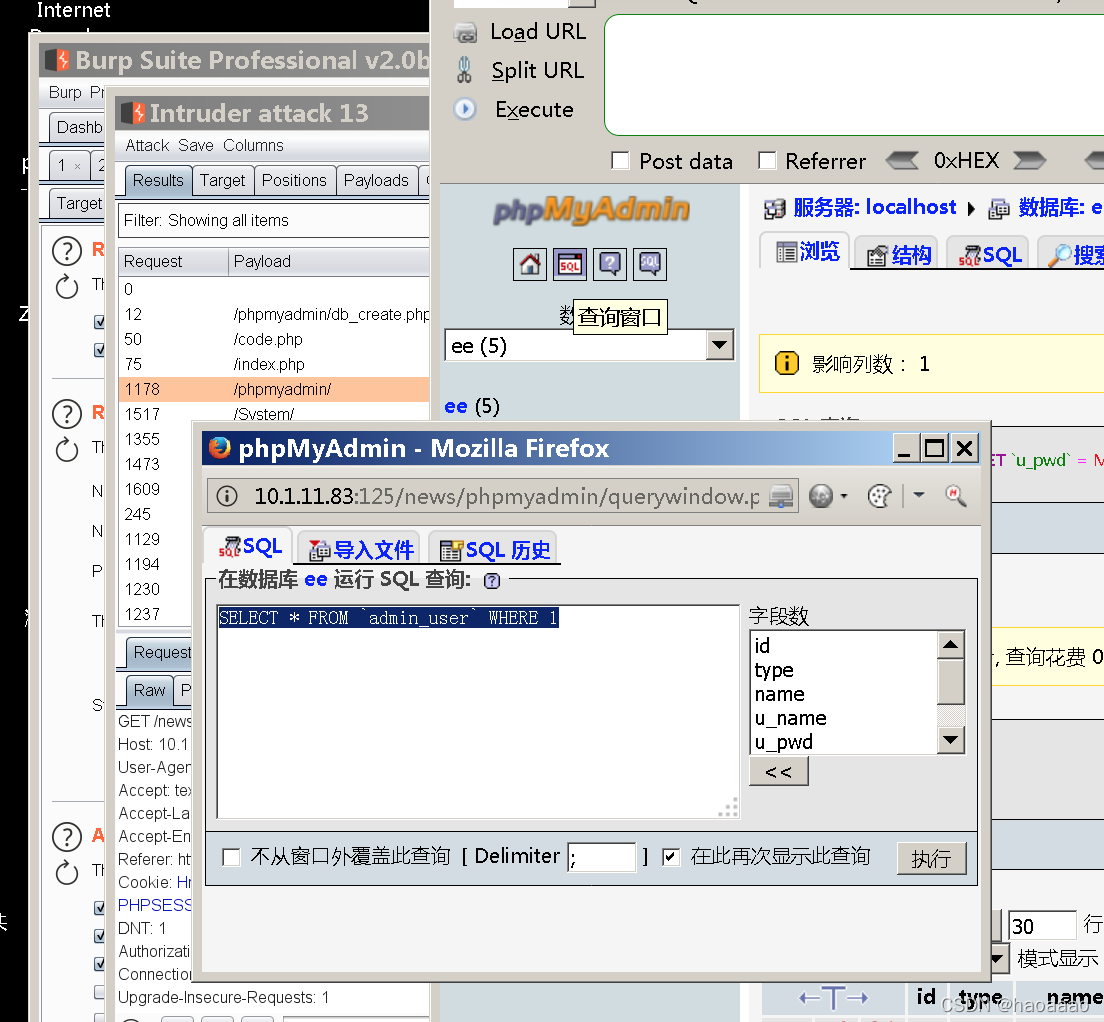Click Execute in the HackBar
This screenshot has height=1022, width=1104.
coord(515,110)
